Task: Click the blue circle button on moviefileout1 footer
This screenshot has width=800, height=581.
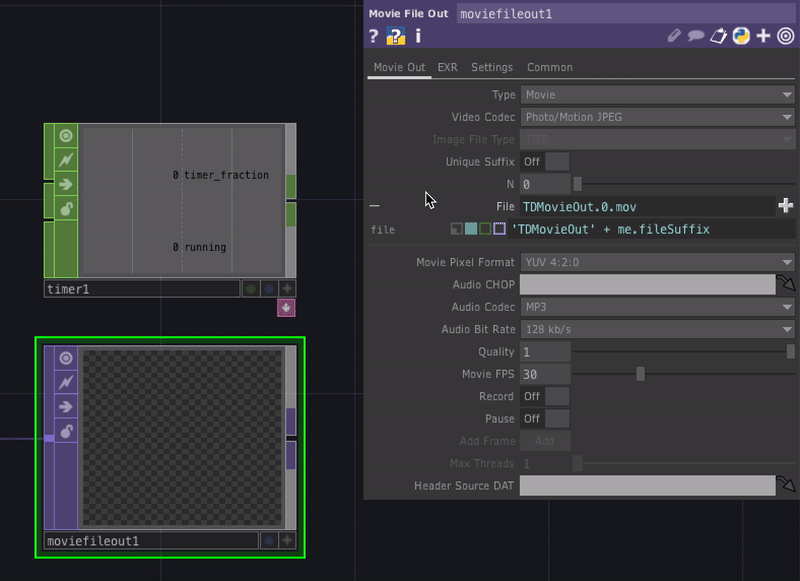Action: [269, 541]
